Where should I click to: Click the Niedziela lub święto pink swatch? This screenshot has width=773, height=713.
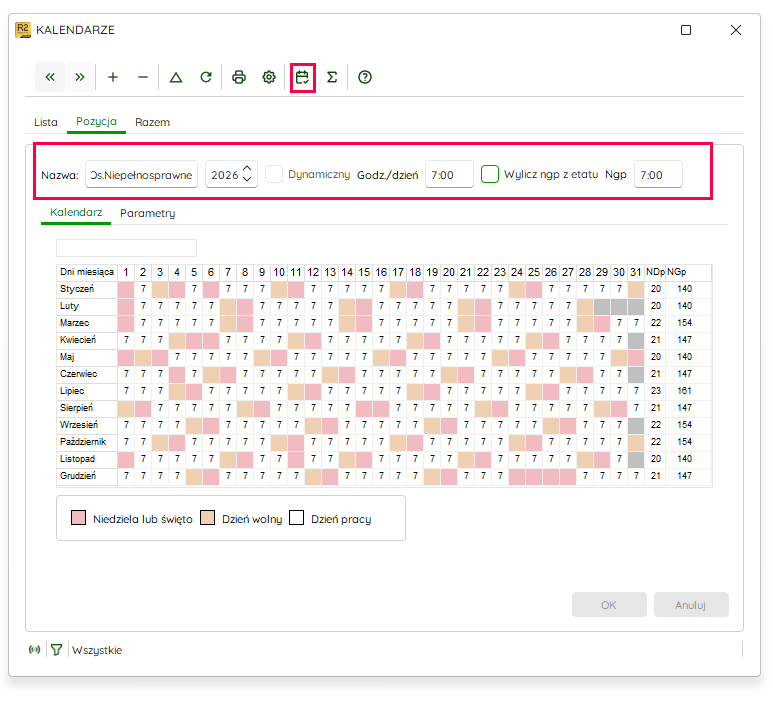tap(78, 518)
